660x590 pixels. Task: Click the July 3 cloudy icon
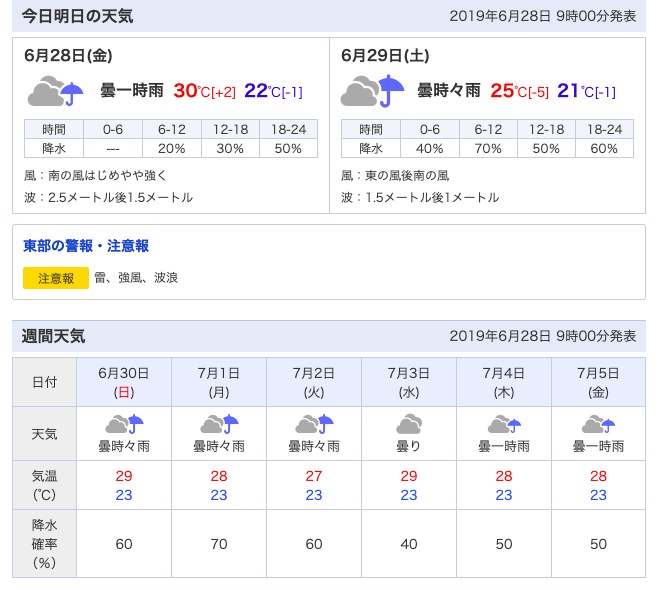point(409,424)
